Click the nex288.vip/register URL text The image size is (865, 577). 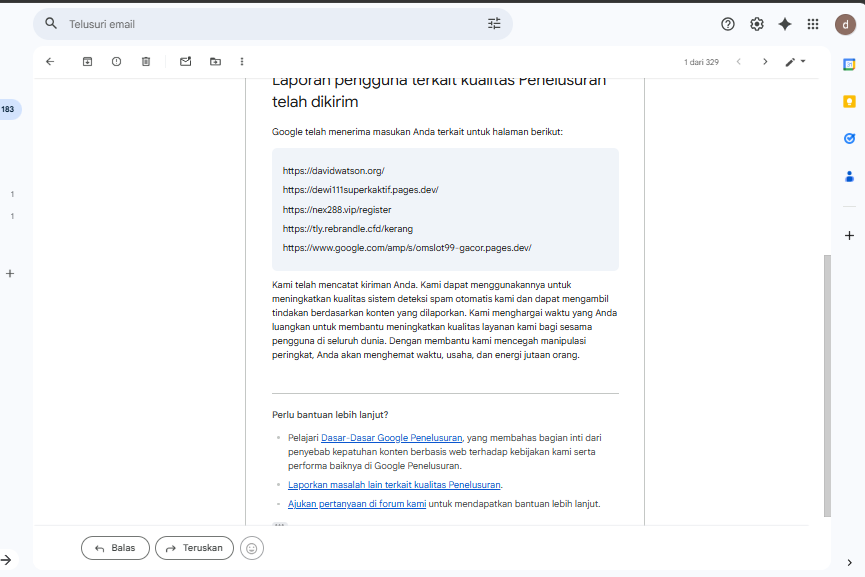point(337,210)
